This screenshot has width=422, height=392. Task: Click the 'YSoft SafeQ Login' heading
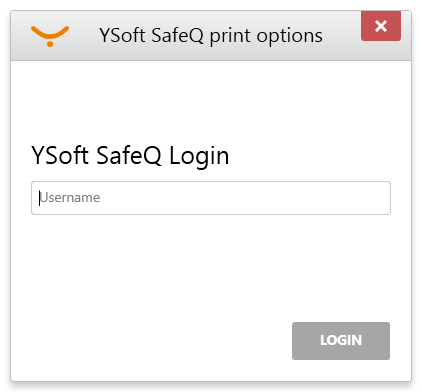[x=130, y=156]
